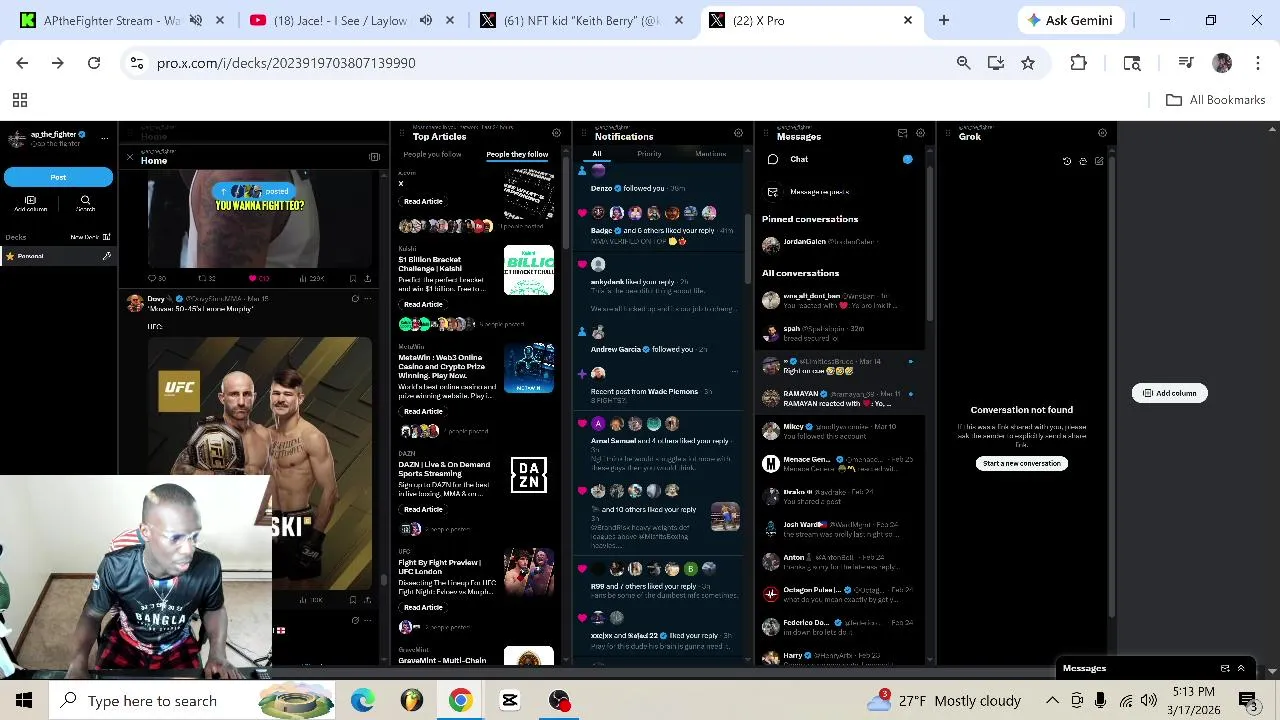Open Top Articles column settings gear

point(557,133)
